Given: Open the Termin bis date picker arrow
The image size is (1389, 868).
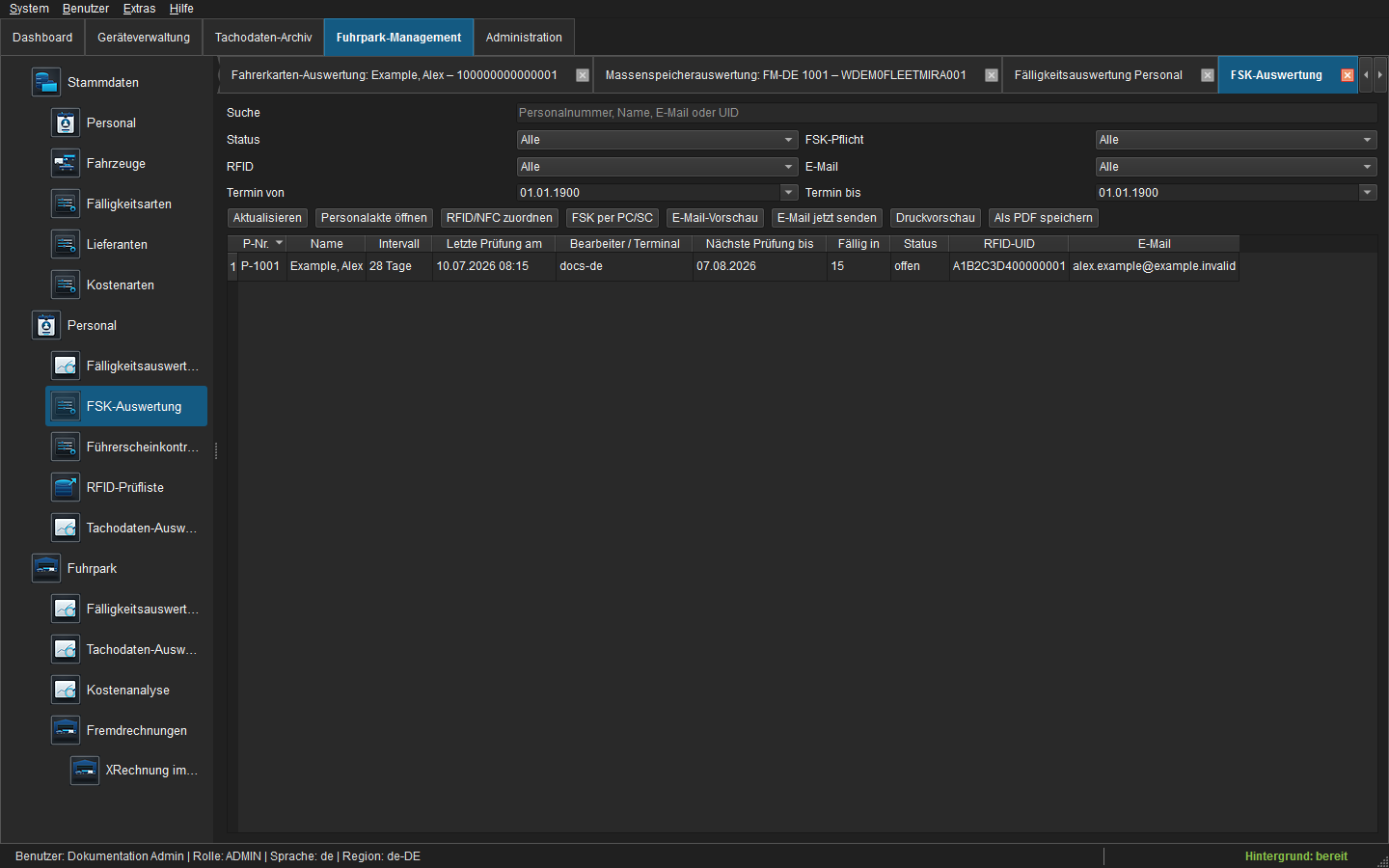Looking at the screenshot, I should point(1368,193).
